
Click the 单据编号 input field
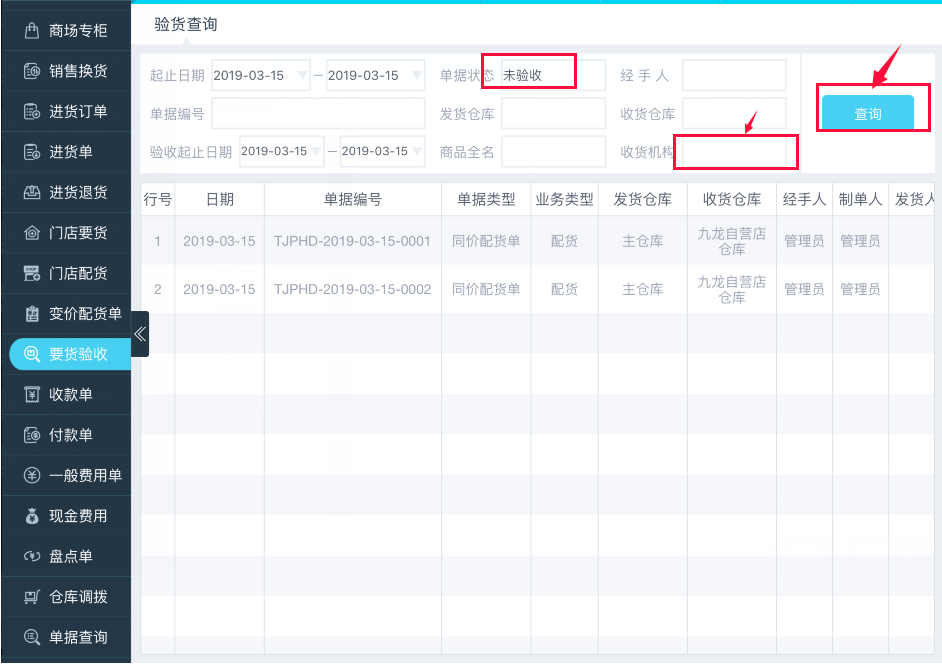(x=318, y=114)
